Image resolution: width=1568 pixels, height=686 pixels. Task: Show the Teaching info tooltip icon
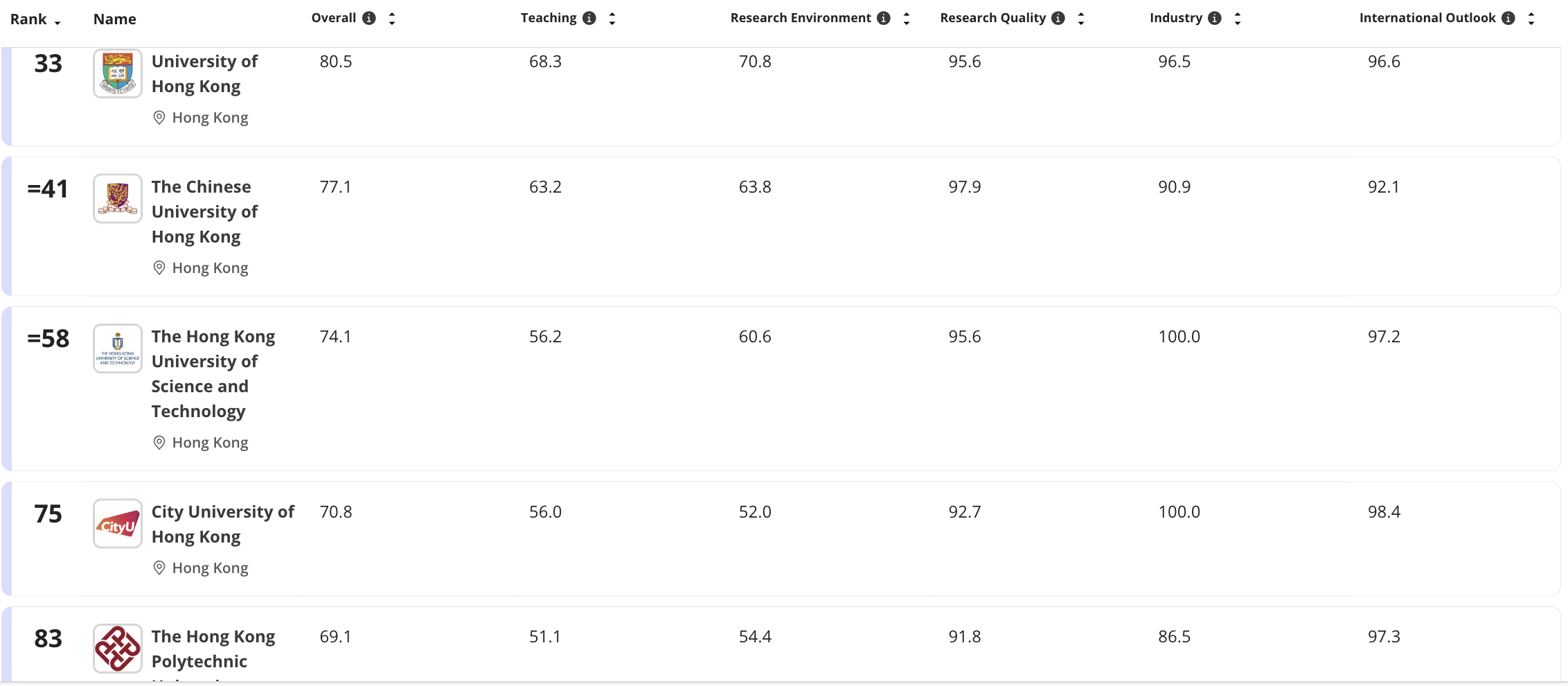click(x=589, y=18)
